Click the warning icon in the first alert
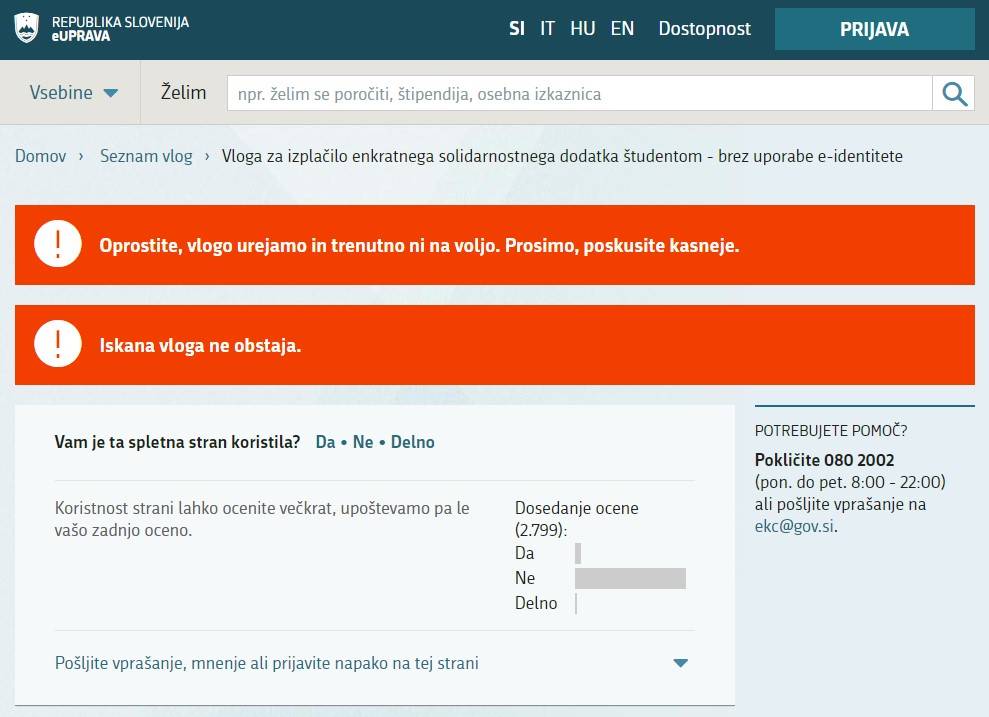Viewport: 989px width, 717px height. tap(57, 245)
